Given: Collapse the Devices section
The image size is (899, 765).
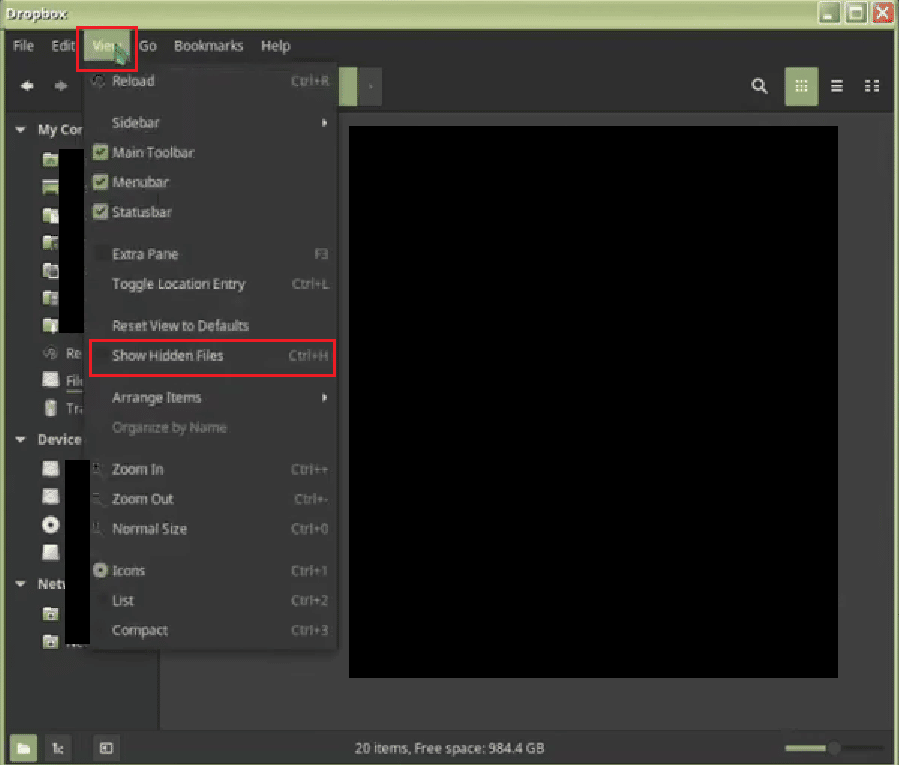Looking at the screenshot, I should pos(21,440).
